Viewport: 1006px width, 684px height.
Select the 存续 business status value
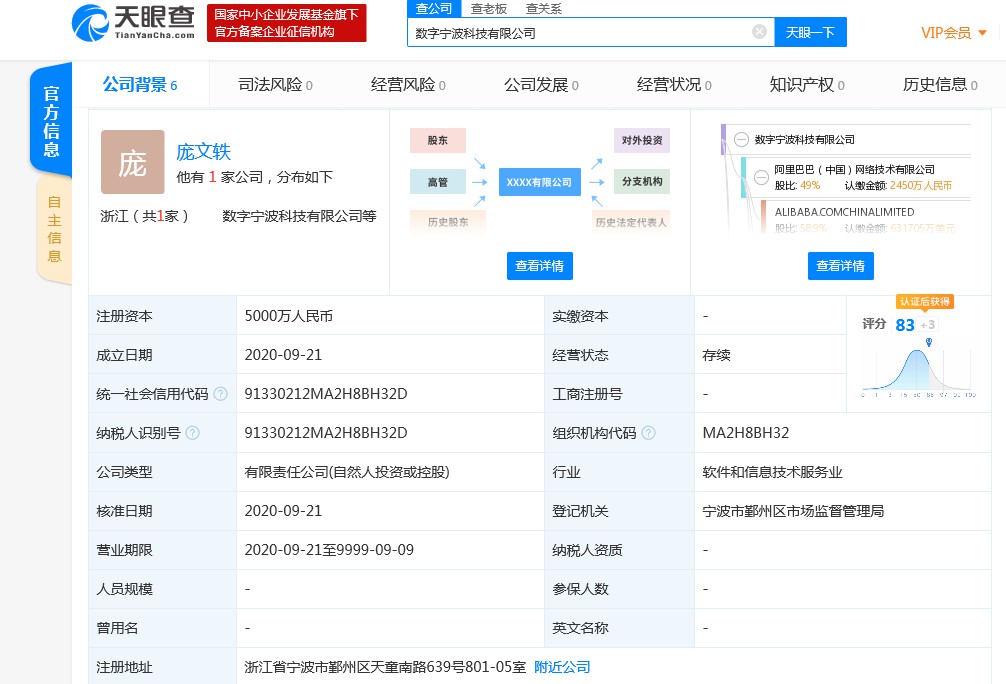(717, 355)
